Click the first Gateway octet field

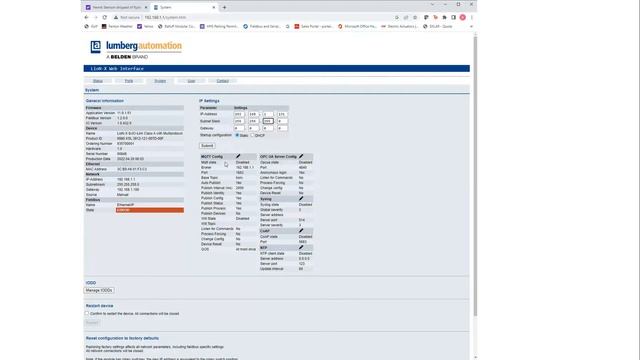pos(239,128)
